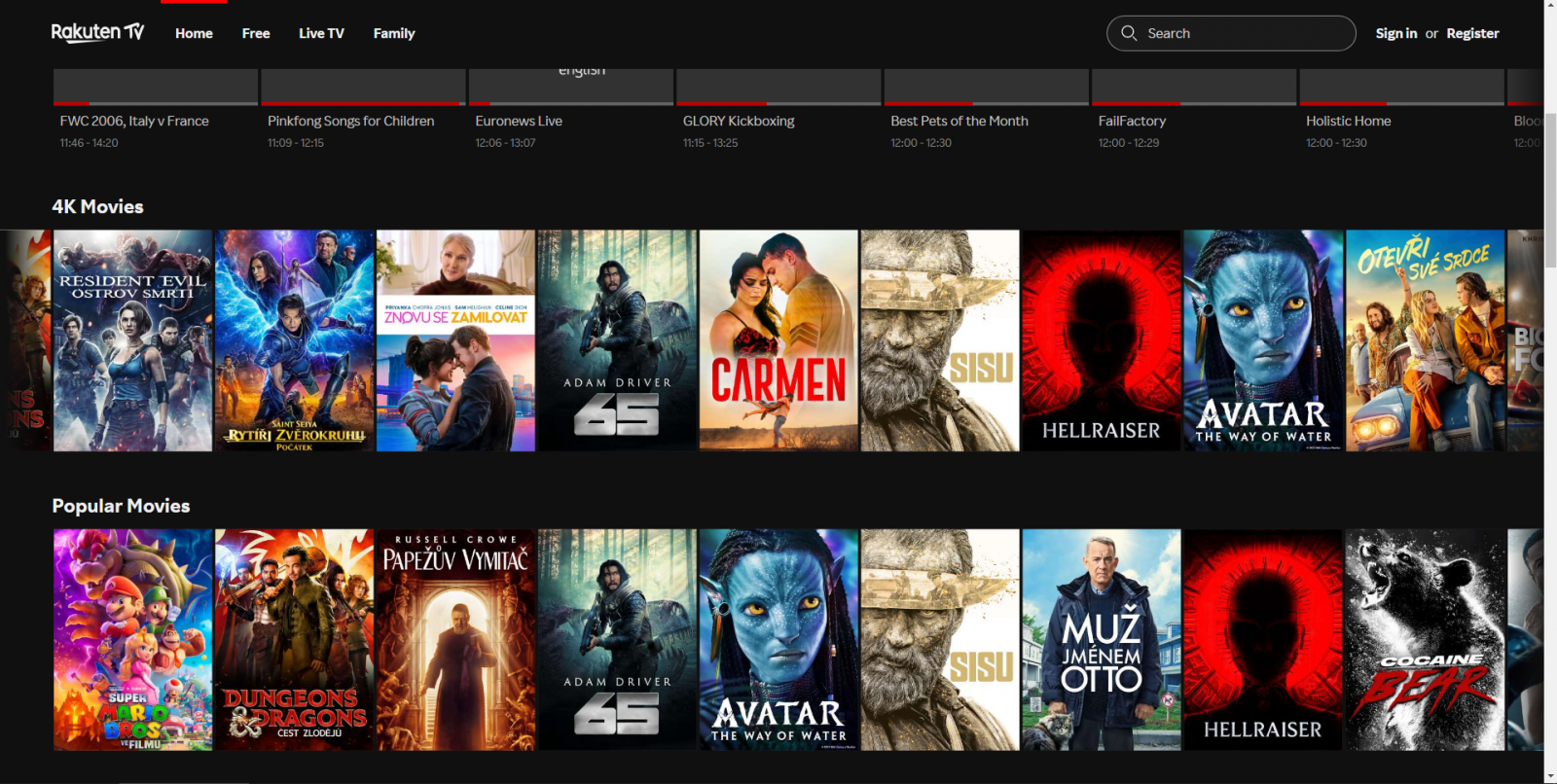This screenshot has height=784, width=1557.
Task: Click the search magnifier icon
Action: (x=1129, y=33)
